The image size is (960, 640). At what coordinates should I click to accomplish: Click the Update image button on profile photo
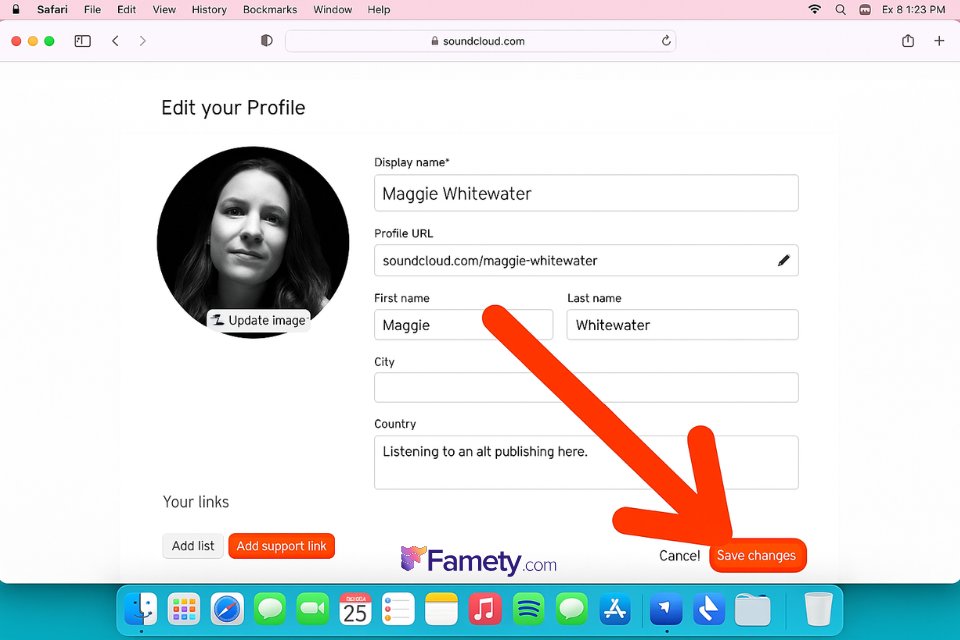point(259,320)
